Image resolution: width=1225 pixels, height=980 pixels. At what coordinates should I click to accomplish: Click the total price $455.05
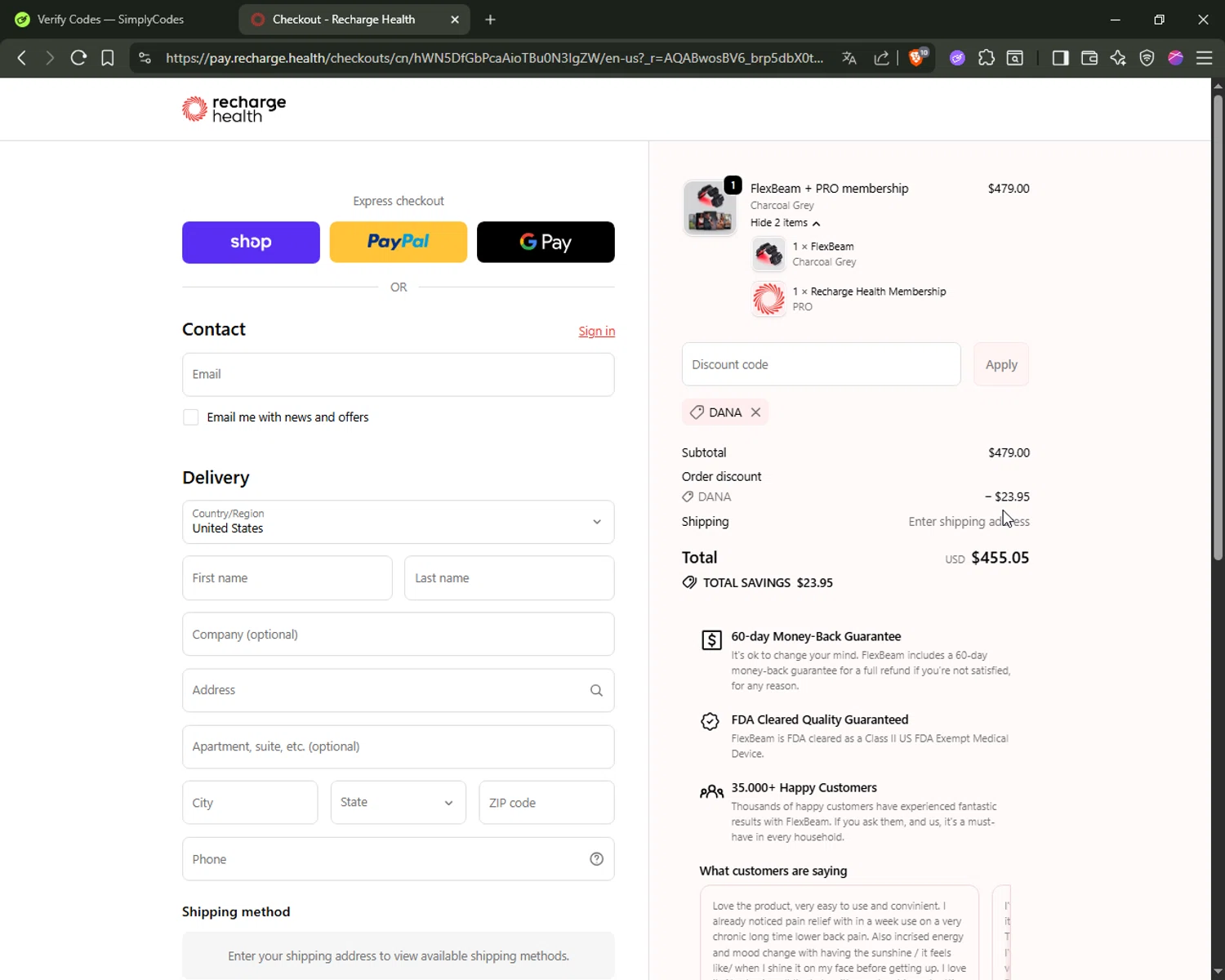pos(1000,558)
